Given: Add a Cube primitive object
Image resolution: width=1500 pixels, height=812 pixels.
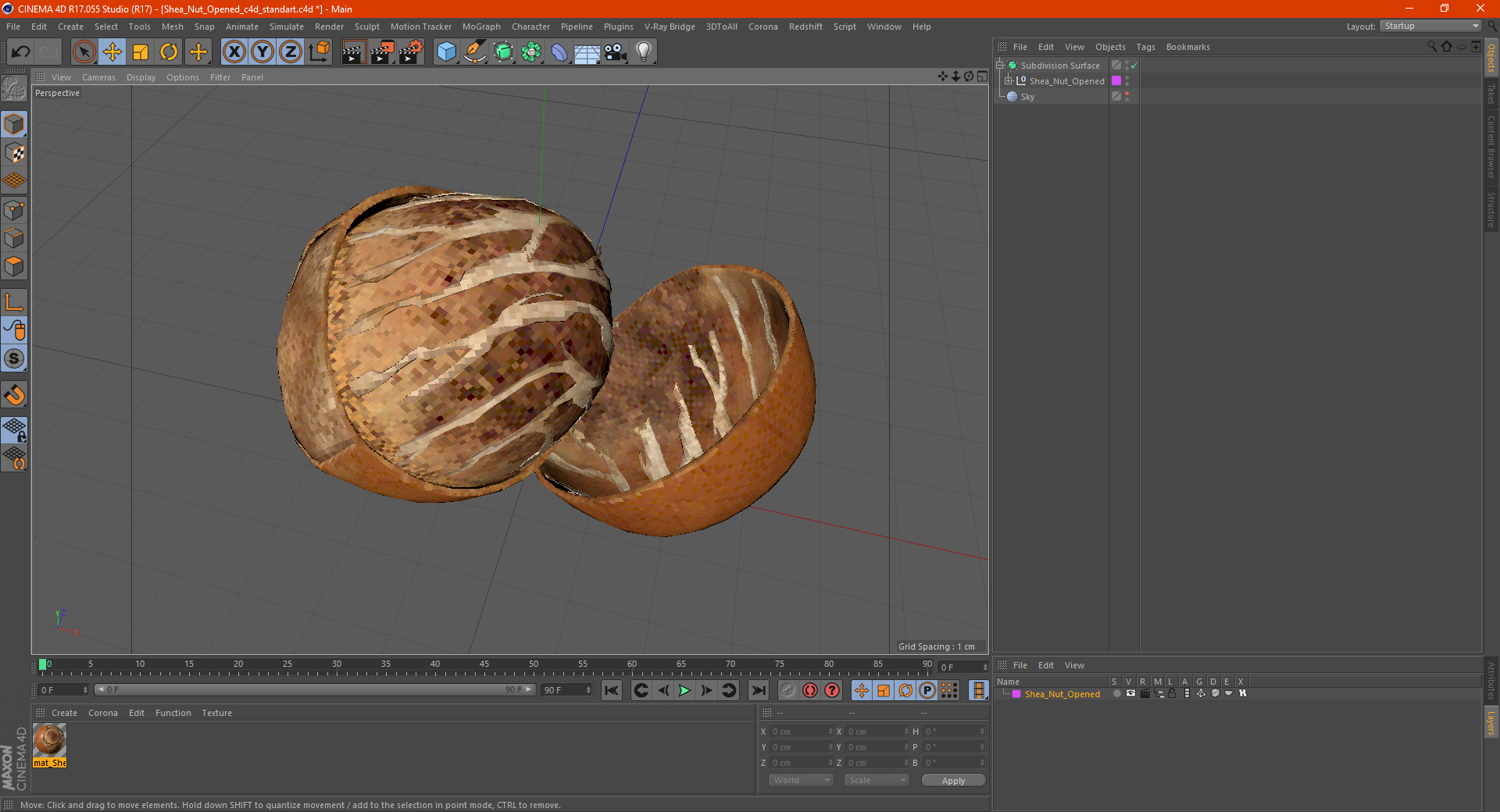Looking at the screenshot, I should click(446, 52).
